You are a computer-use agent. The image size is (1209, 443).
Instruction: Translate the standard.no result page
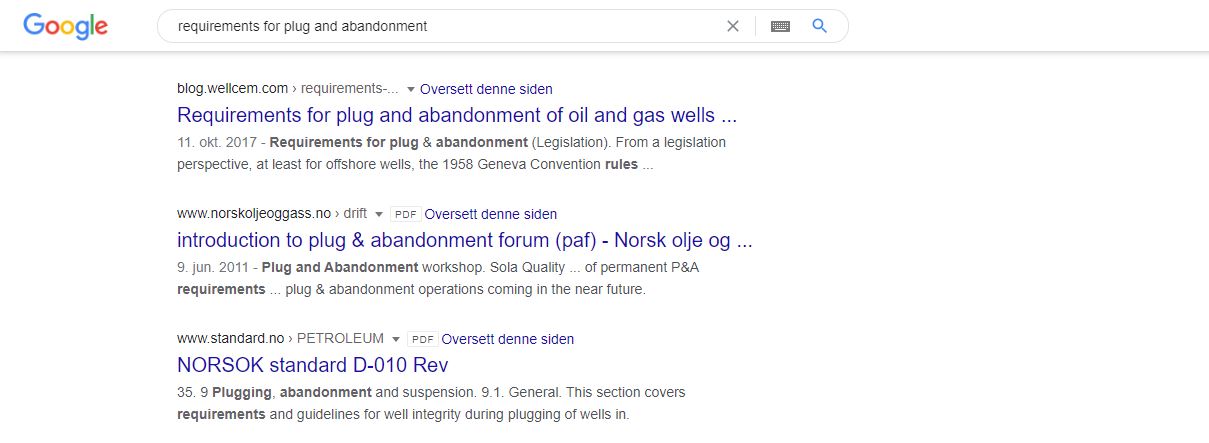point(508,339)
